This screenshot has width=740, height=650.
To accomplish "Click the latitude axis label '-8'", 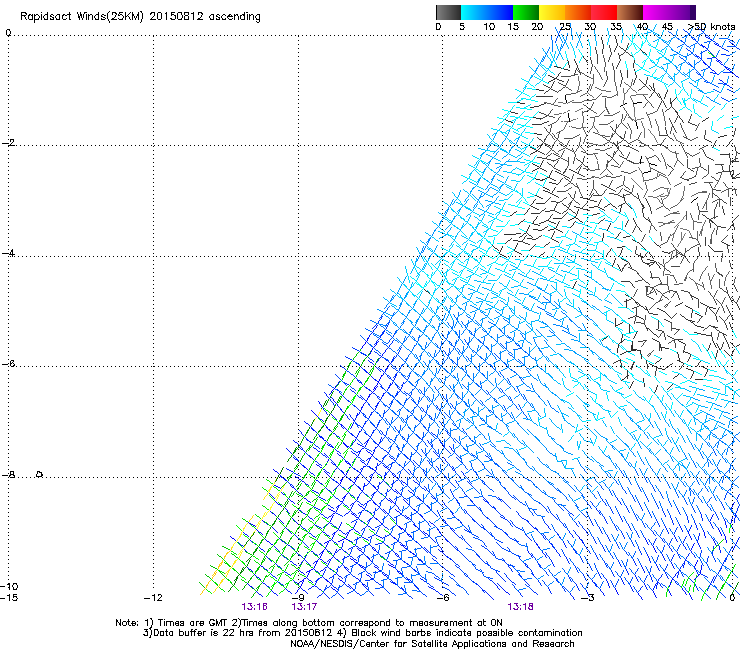I will tap(8, 475).
